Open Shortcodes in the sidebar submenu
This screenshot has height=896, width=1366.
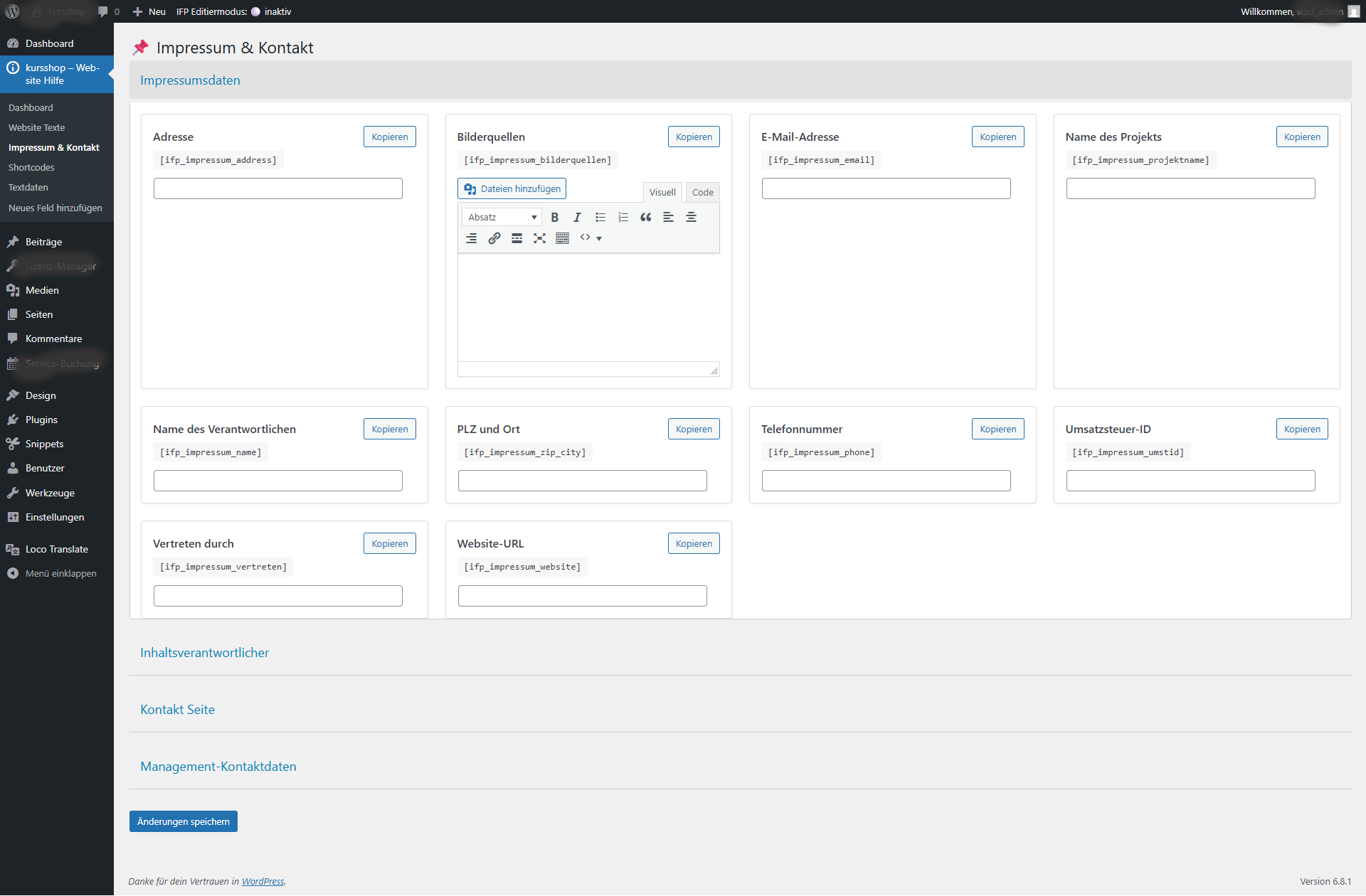[31, 168]
